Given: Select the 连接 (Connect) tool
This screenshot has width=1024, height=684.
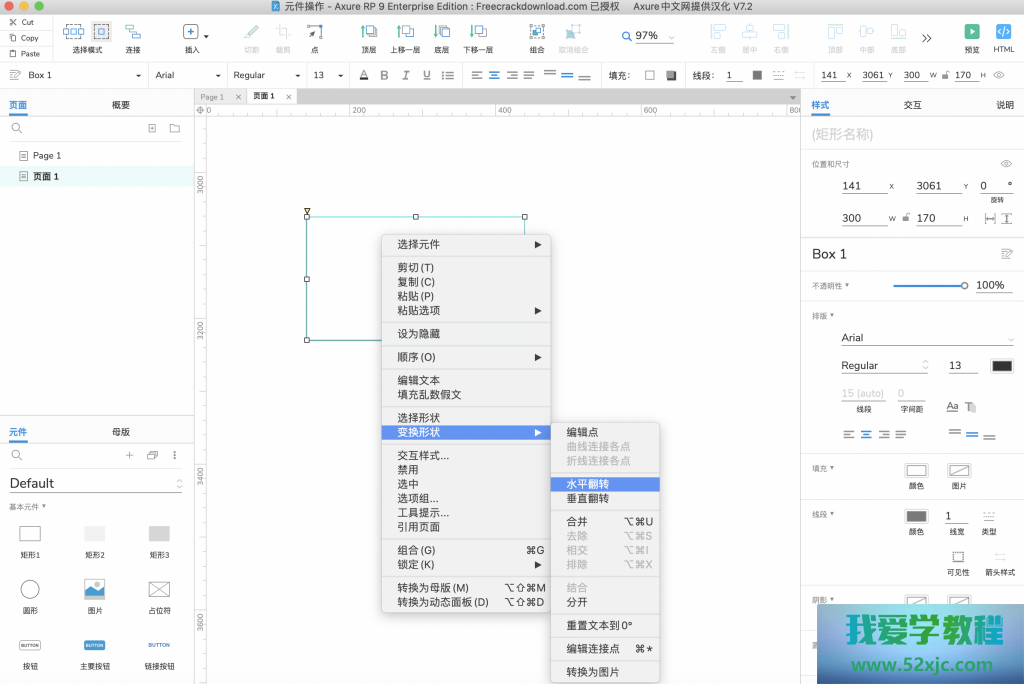Looking at the screenshot, I should click(x=133, y=33).
